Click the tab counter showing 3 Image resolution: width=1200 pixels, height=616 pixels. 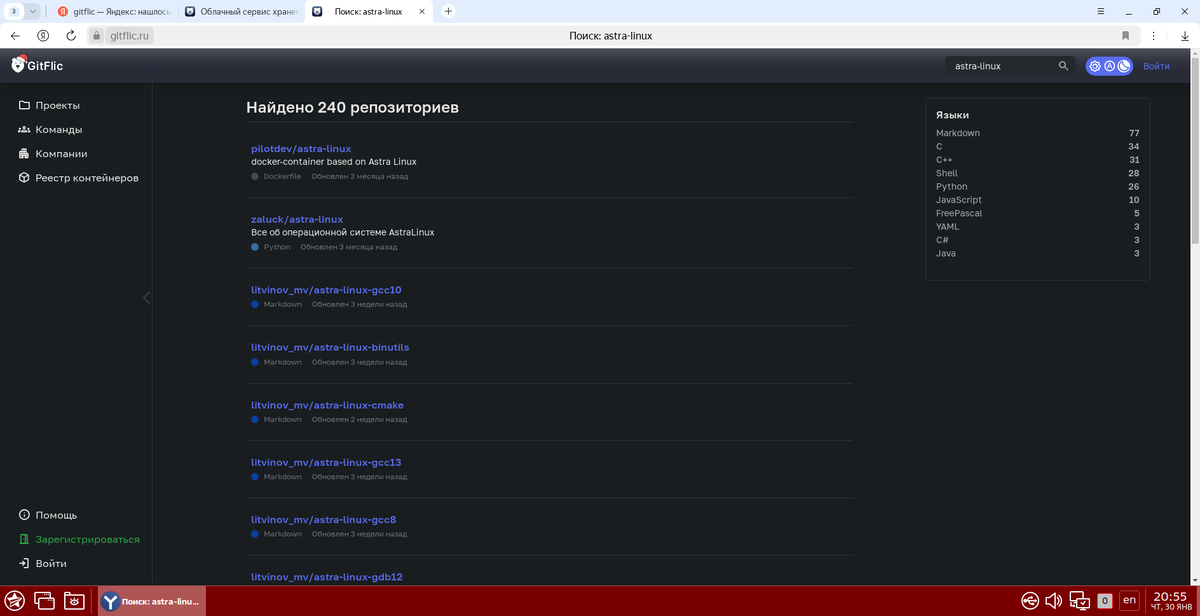pyautogui.click(x=14, y=11)
